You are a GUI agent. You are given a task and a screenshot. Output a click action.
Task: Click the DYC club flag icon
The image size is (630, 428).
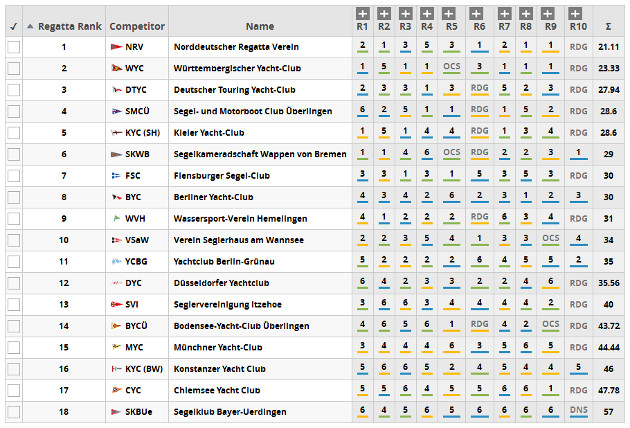click(x=116, y=283)
